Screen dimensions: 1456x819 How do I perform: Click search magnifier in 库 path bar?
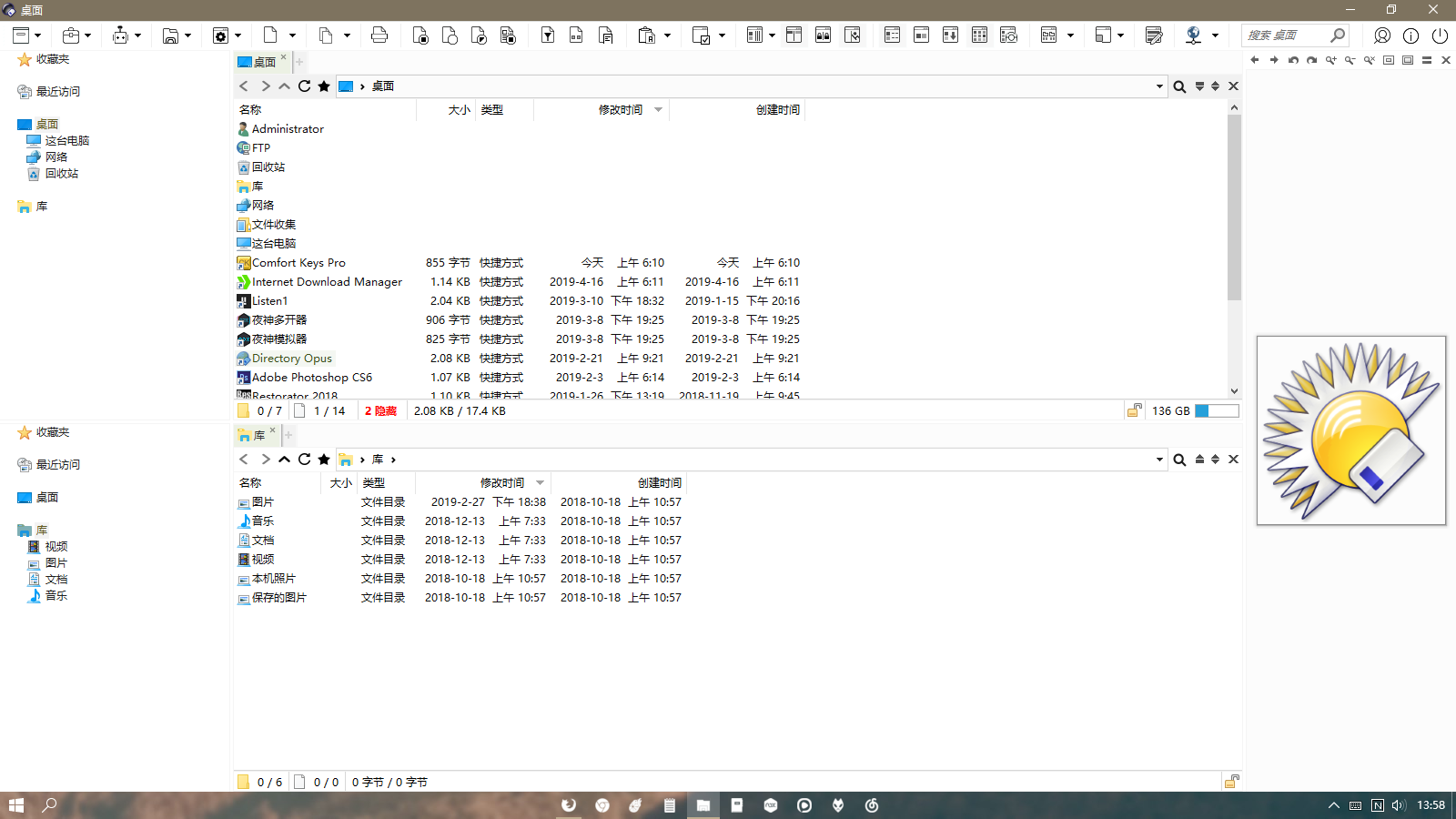tap(1179, 460)
